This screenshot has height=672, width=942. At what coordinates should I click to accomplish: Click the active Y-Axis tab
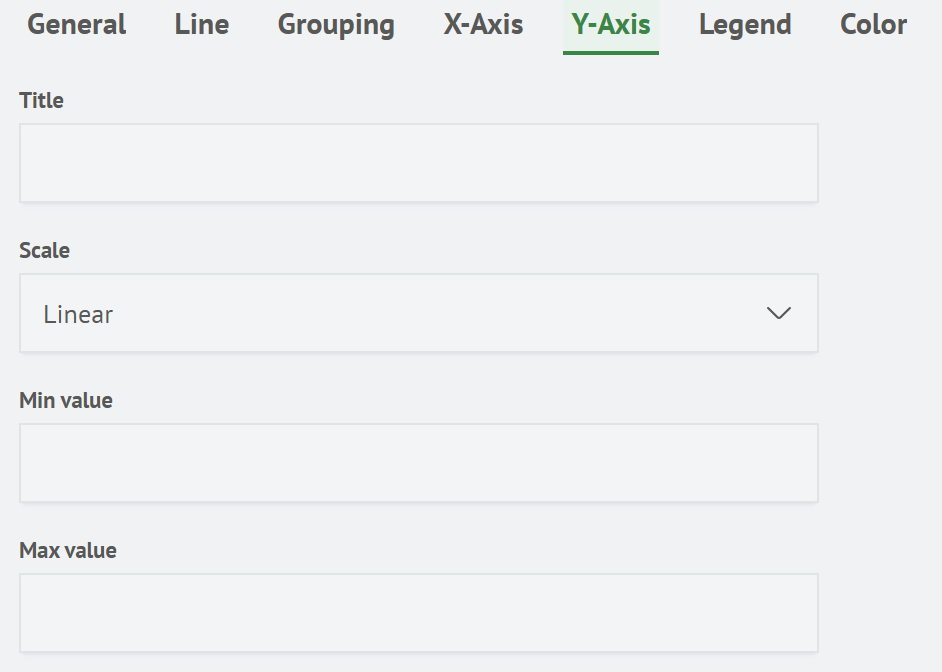tap(611, 25)
